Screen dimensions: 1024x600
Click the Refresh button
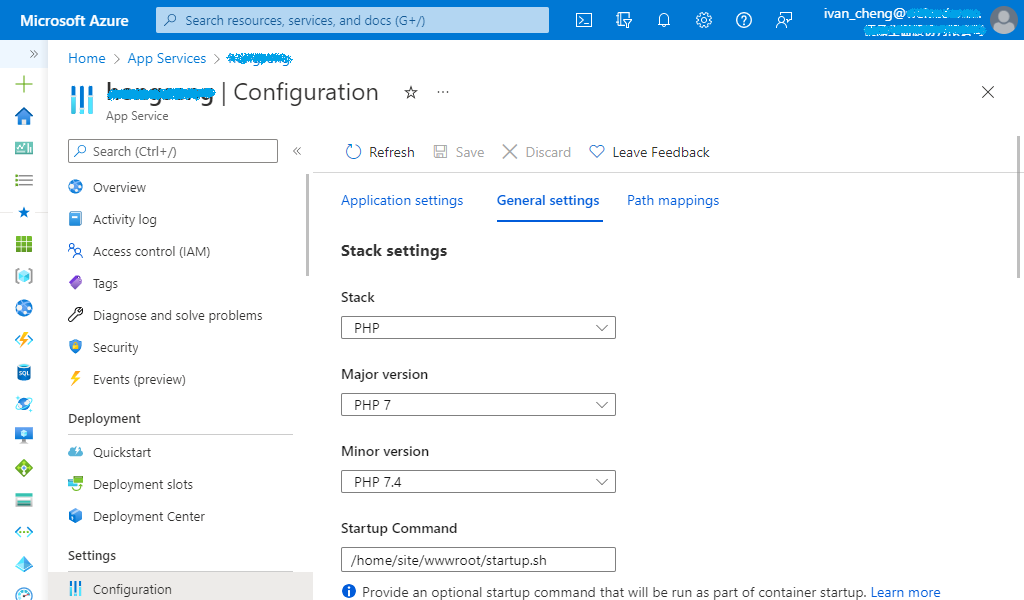tap(380, 151)
